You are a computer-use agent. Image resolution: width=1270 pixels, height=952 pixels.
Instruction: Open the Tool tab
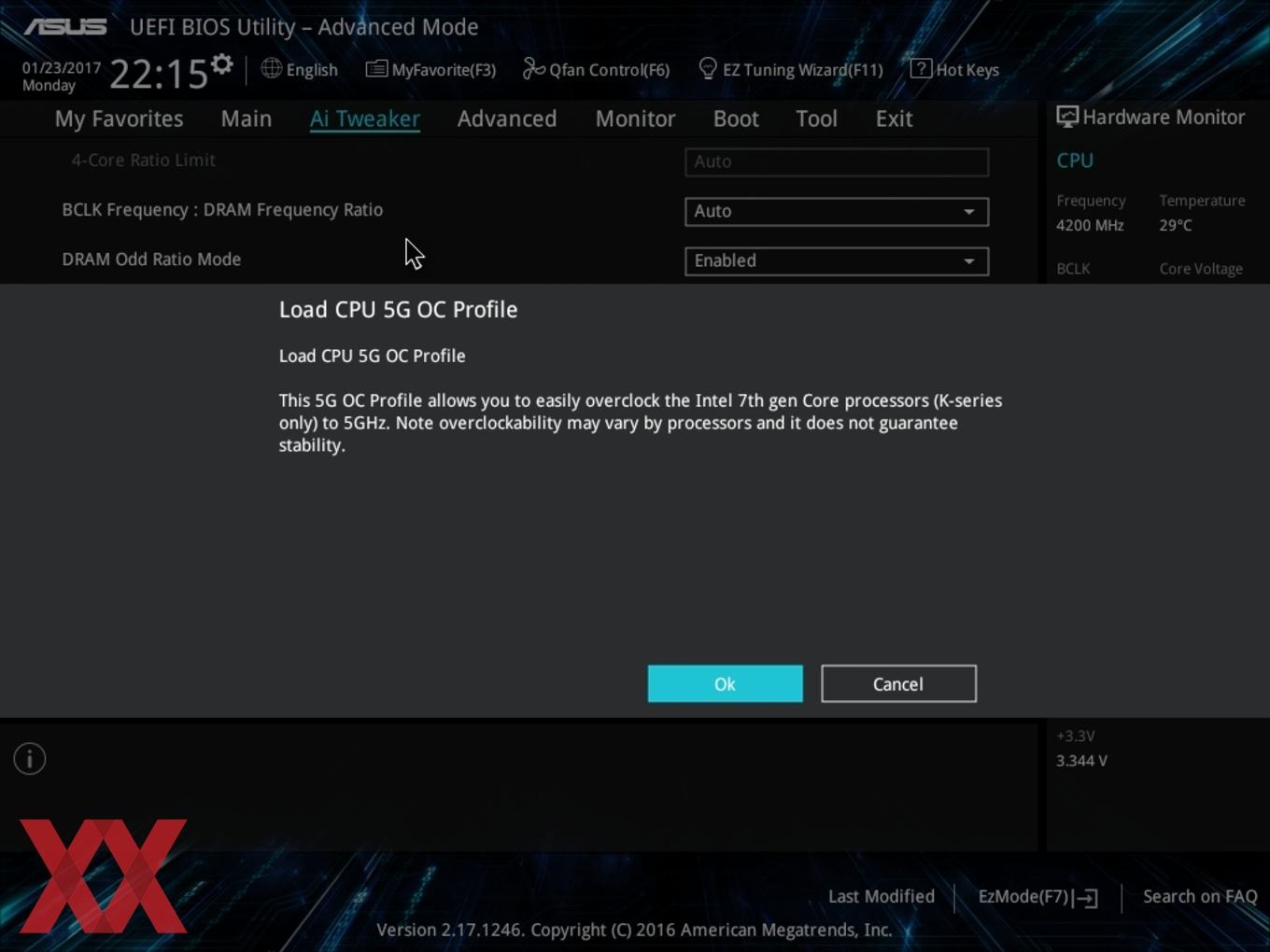tap(816, 119)
